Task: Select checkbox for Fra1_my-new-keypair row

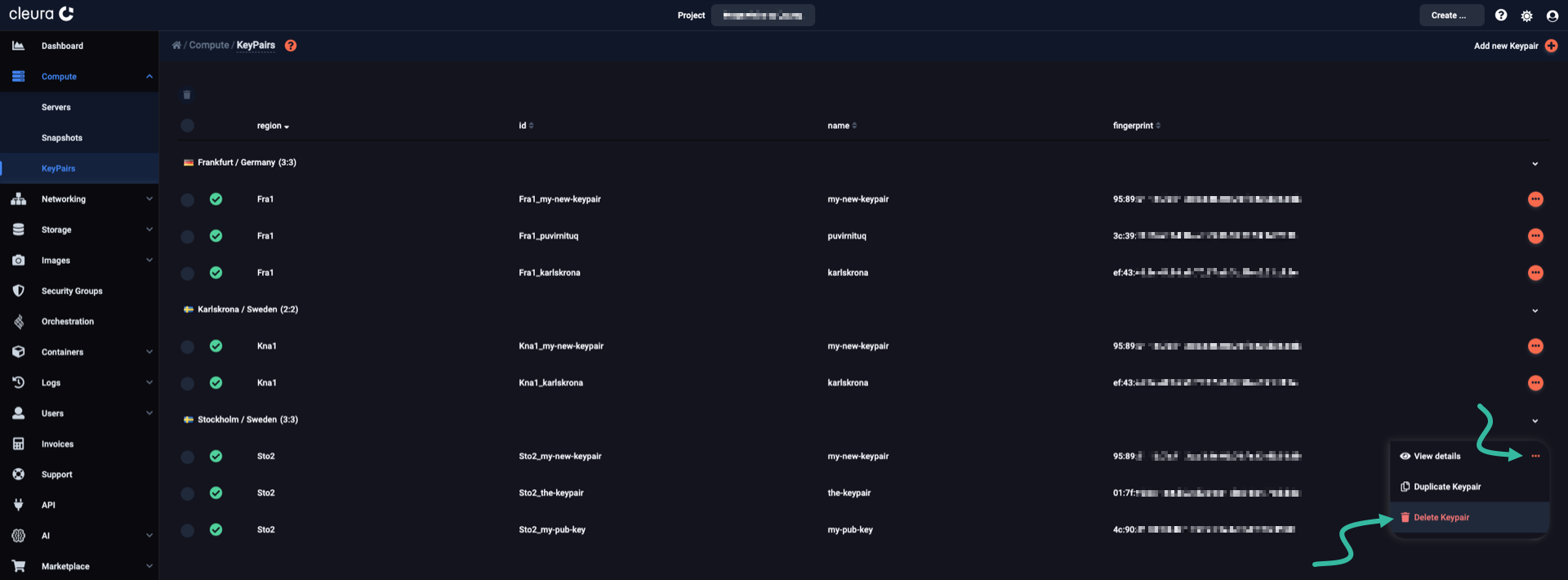Action: 187,199
